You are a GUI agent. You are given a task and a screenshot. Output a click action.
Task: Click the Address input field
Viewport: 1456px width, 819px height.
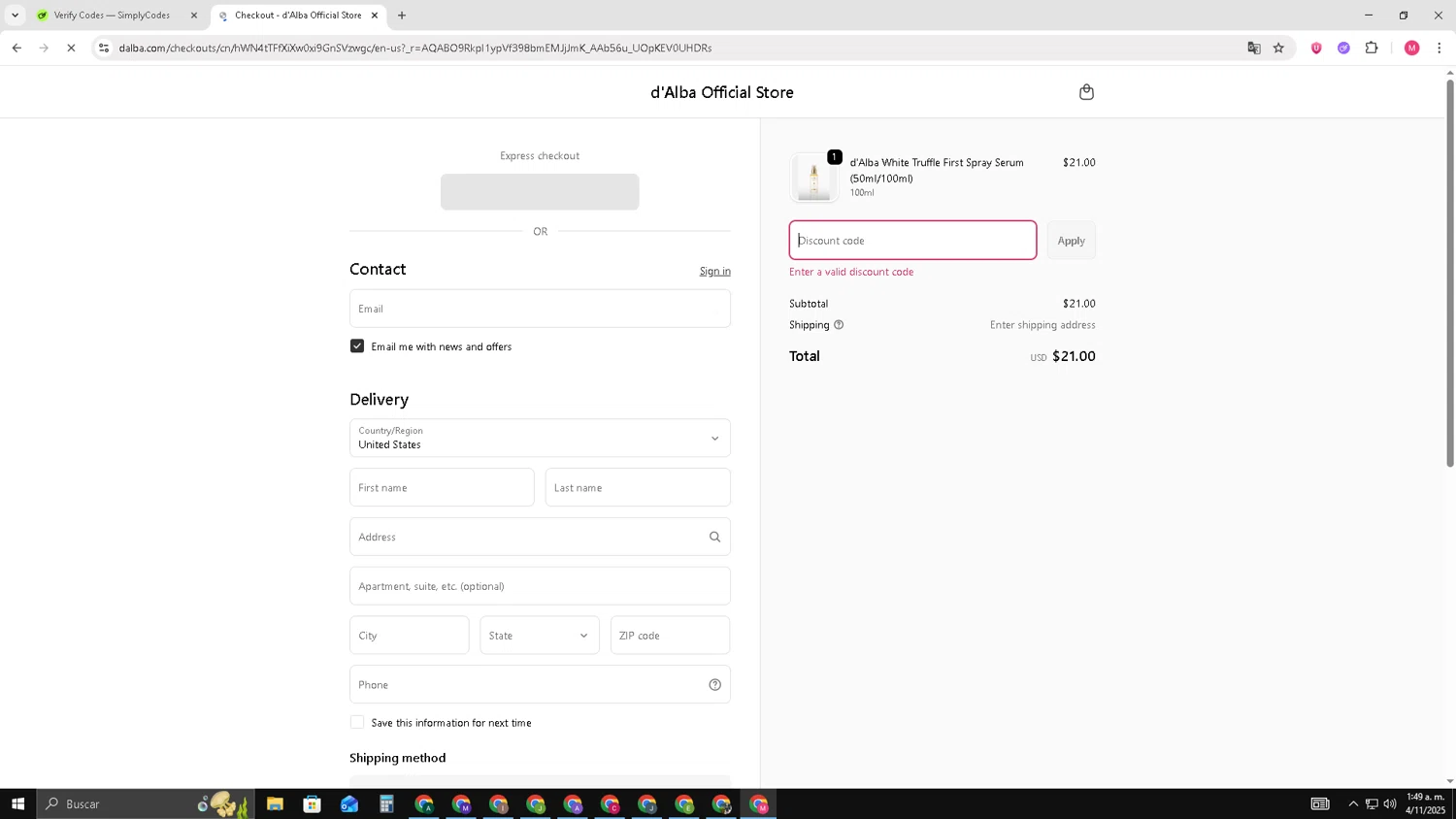click(x=540, y=537)
